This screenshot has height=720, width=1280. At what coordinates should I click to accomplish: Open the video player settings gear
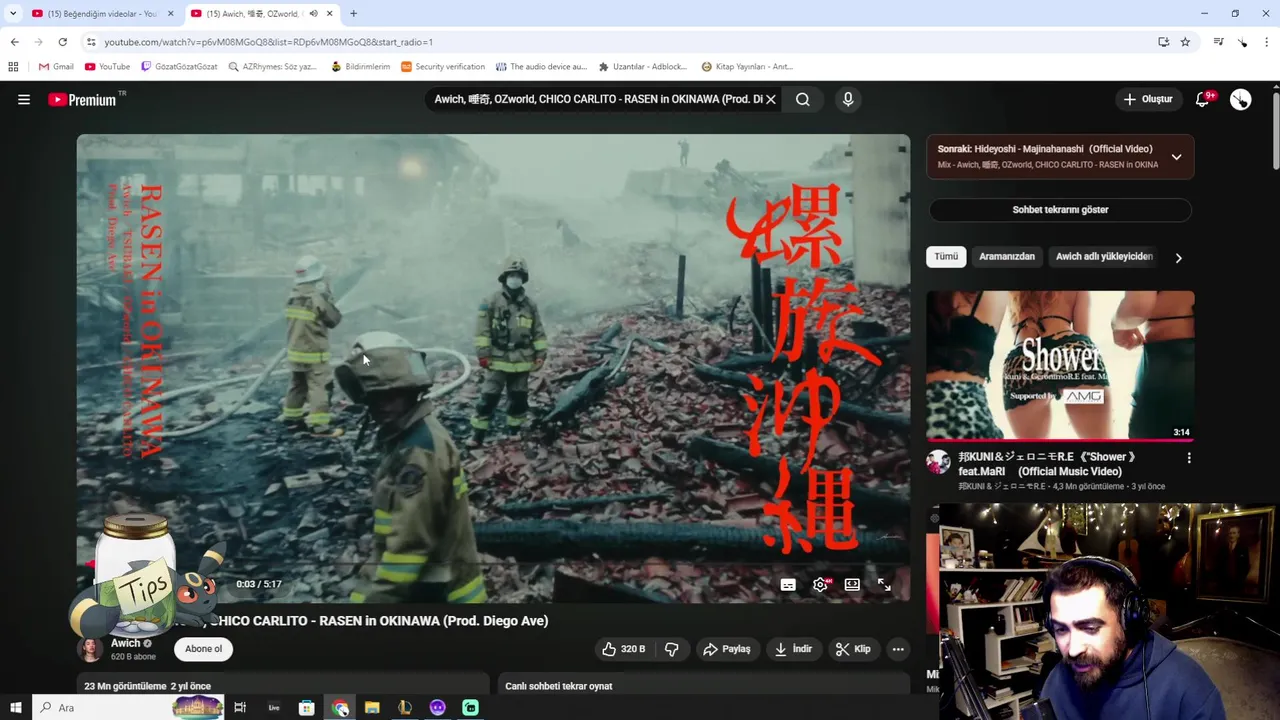point(821,584)
